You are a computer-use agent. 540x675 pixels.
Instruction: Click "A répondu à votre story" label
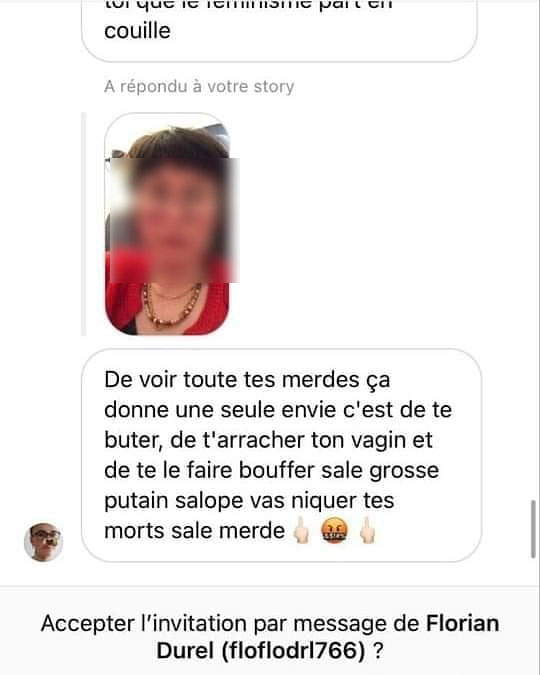[199, 87]
